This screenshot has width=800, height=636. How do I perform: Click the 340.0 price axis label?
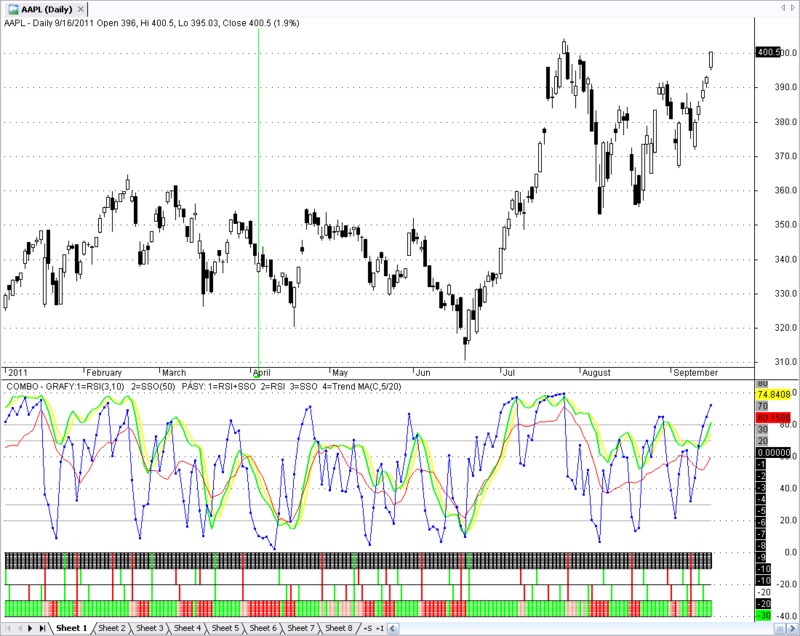tap(786, 259)
